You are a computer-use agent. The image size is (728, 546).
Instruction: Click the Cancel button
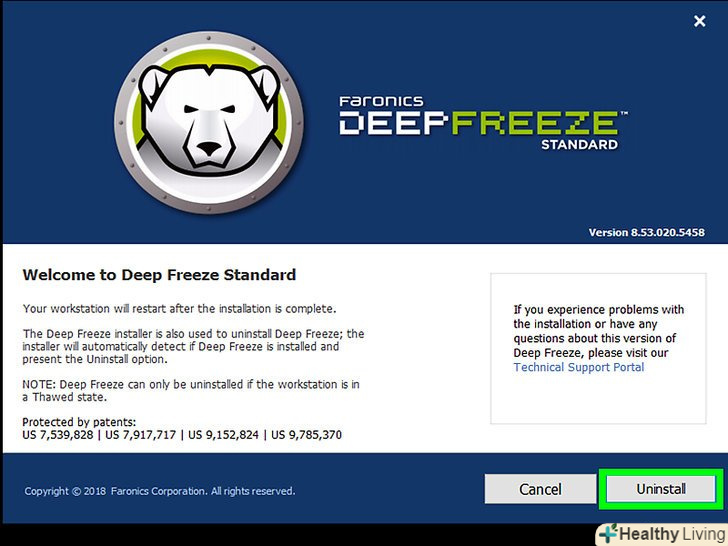[x=540, y=489]
